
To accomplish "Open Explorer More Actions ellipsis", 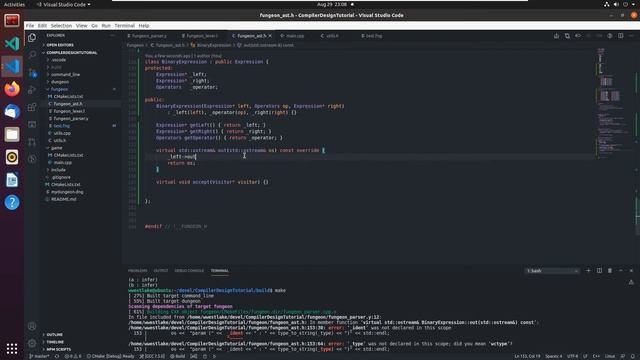I will pyautogui.click(x=113, y=36).
